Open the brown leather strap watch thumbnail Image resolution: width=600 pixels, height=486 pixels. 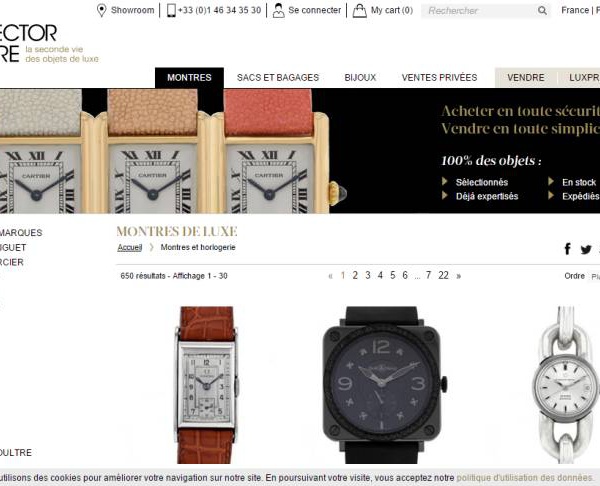[207, 385]
